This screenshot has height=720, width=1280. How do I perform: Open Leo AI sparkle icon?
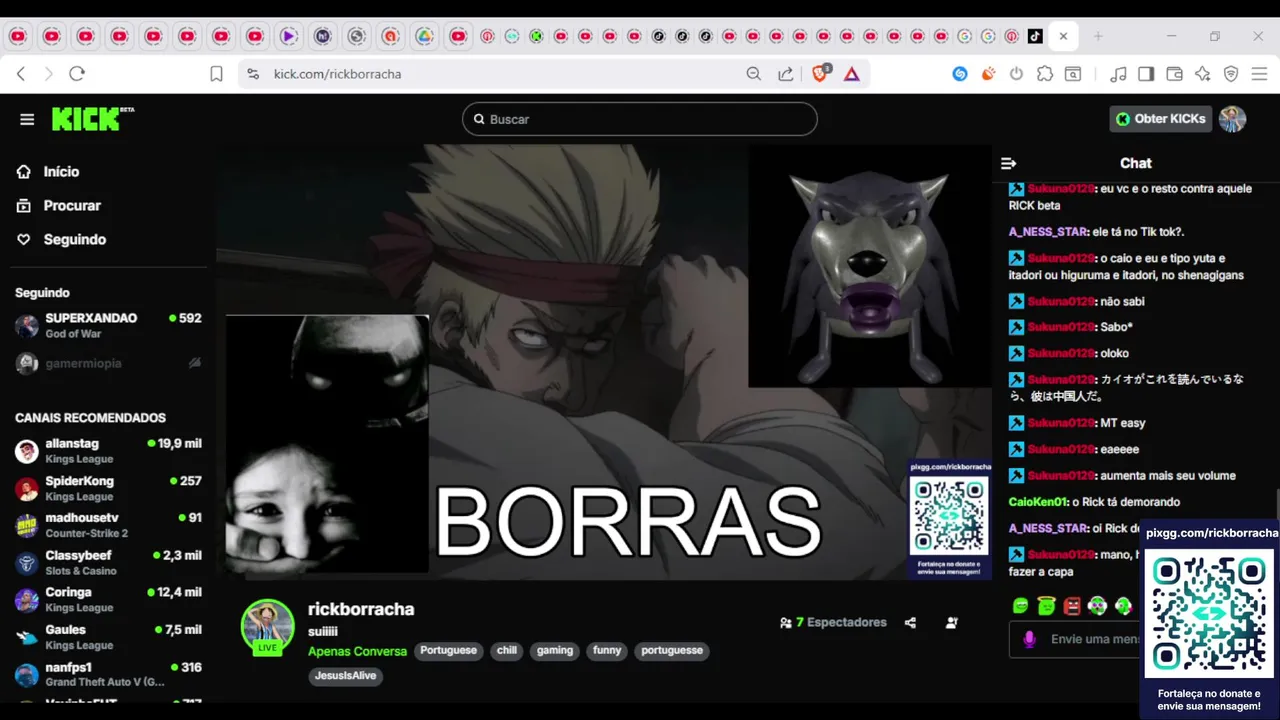pyautogui.click(x=1203, y=74)
